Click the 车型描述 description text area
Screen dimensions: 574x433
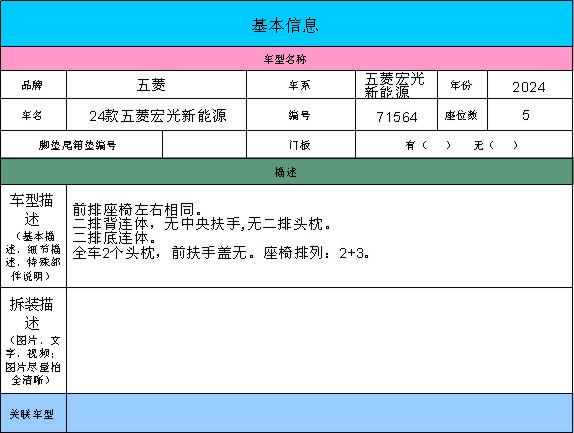click(320, 236)
